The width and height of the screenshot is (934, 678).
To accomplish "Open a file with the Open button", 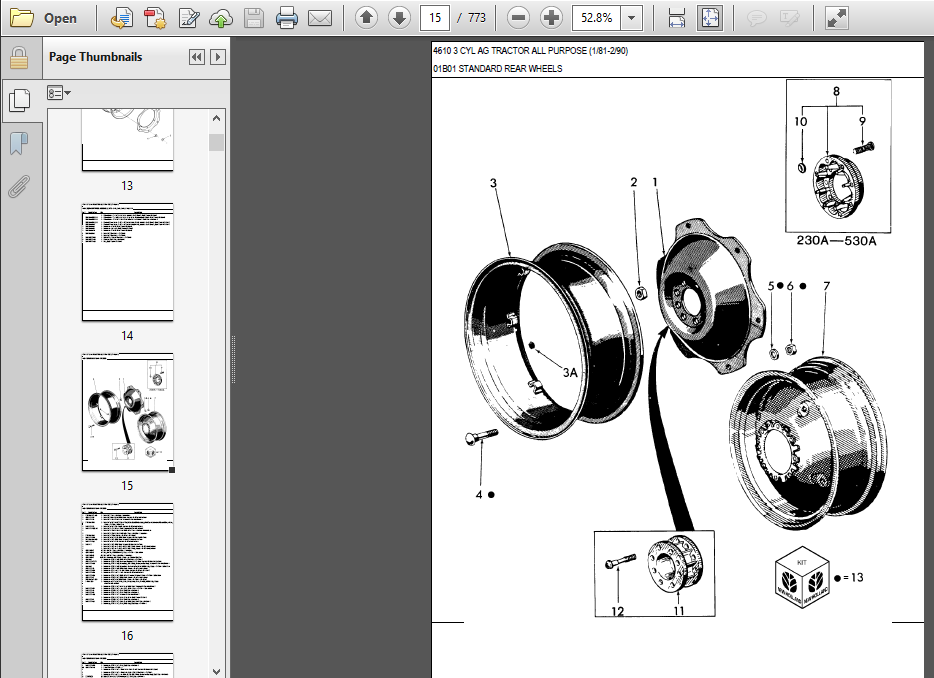I will [x=44, y=18].
